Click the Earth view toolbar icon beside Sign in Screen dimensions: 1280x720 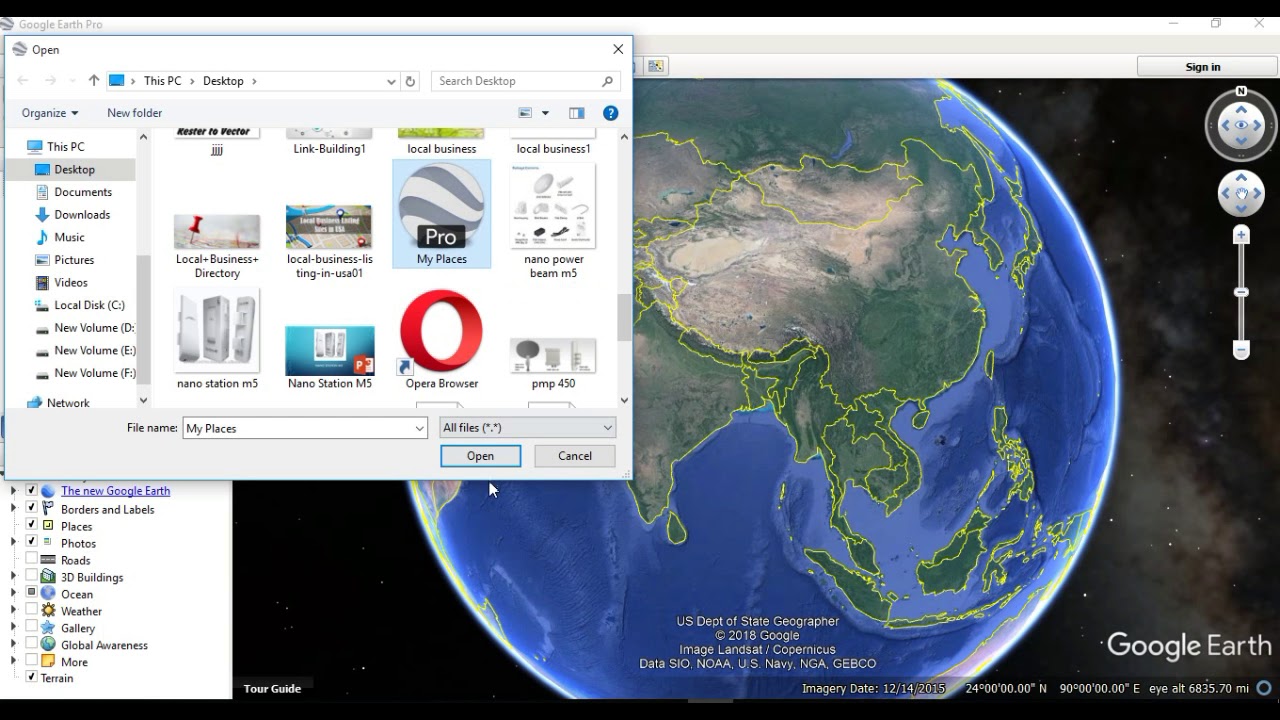(655, 66)
